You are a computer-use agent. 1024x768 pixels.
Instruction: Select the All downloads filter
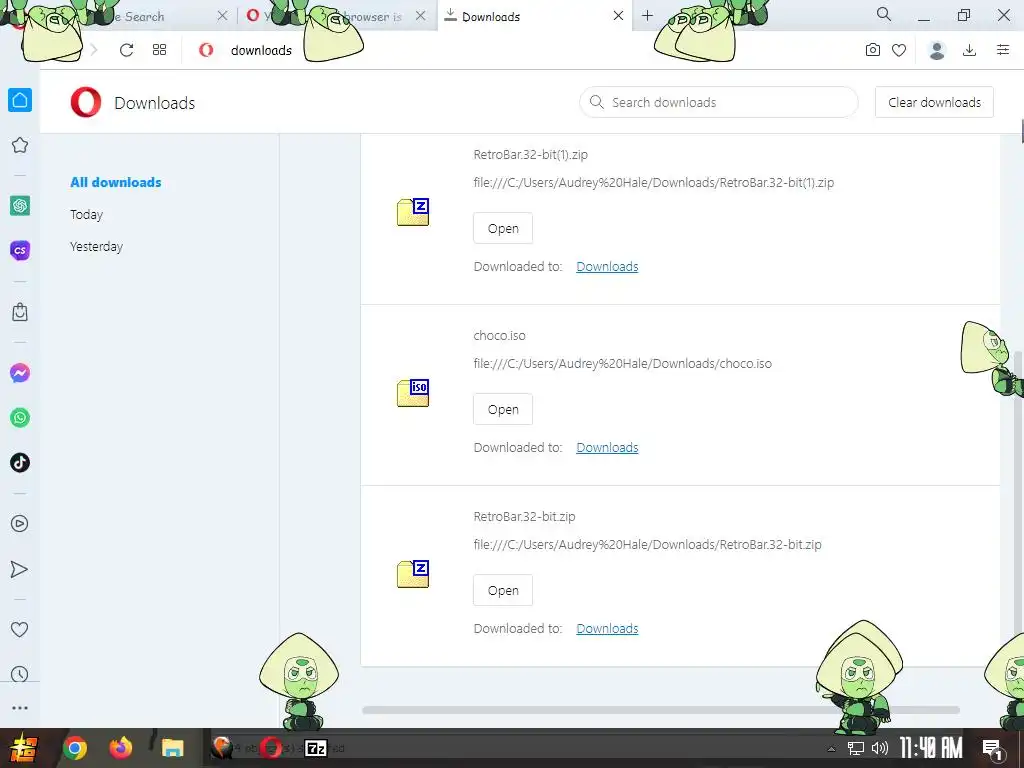click(116, 182)
